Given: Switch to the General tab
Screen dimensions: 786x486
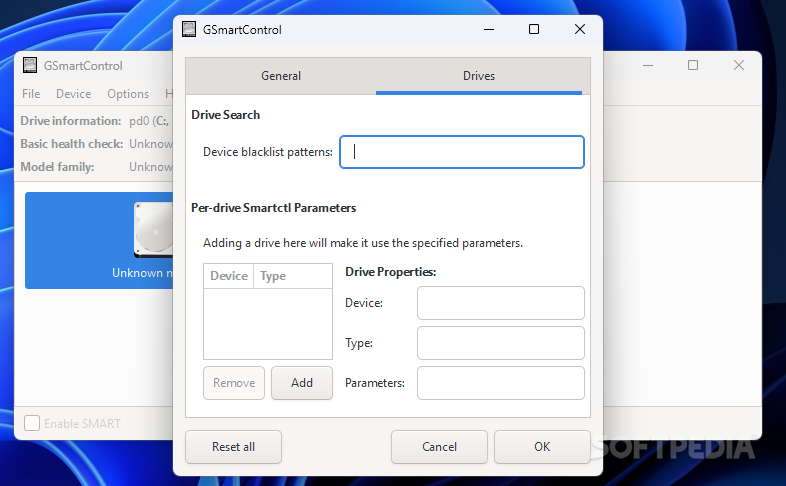Looking at the screenshot, I should [281, 76].
